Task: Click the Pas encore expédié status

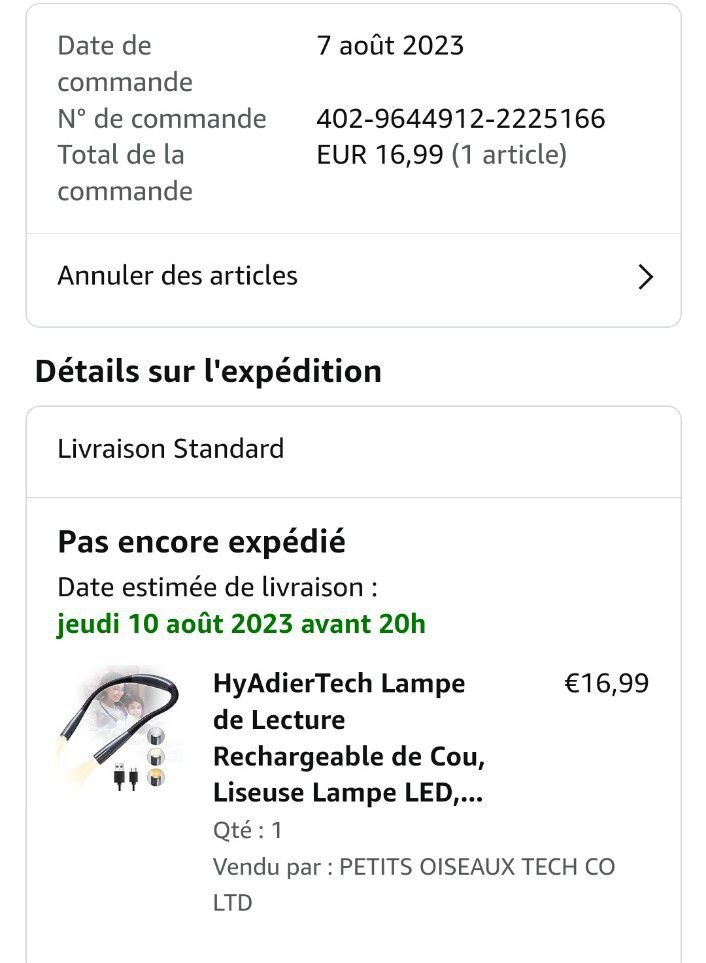Action: (x=201, y=542)
